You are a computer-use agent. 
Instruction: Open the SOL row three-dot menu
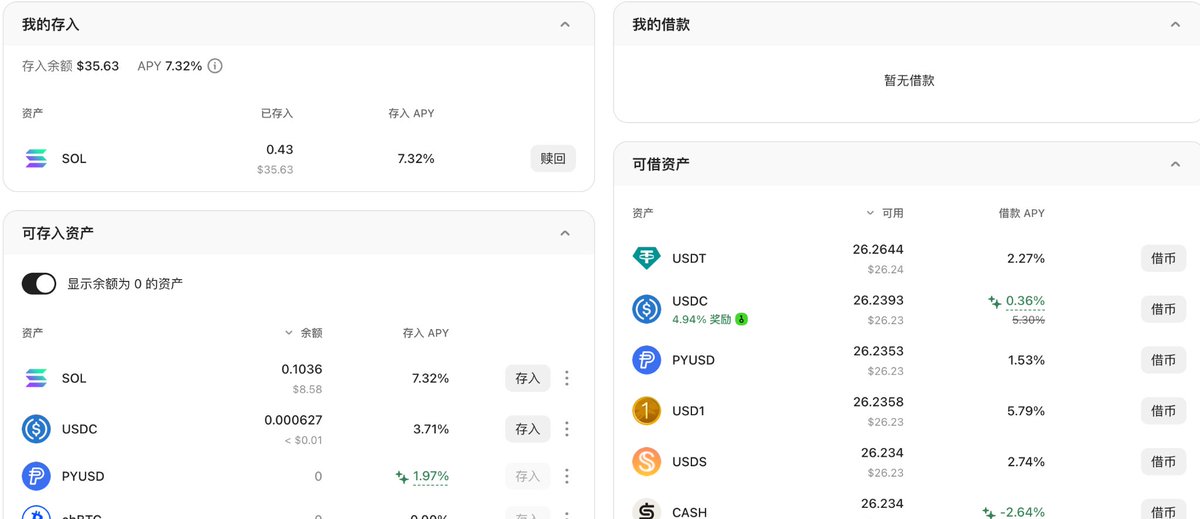567,378
